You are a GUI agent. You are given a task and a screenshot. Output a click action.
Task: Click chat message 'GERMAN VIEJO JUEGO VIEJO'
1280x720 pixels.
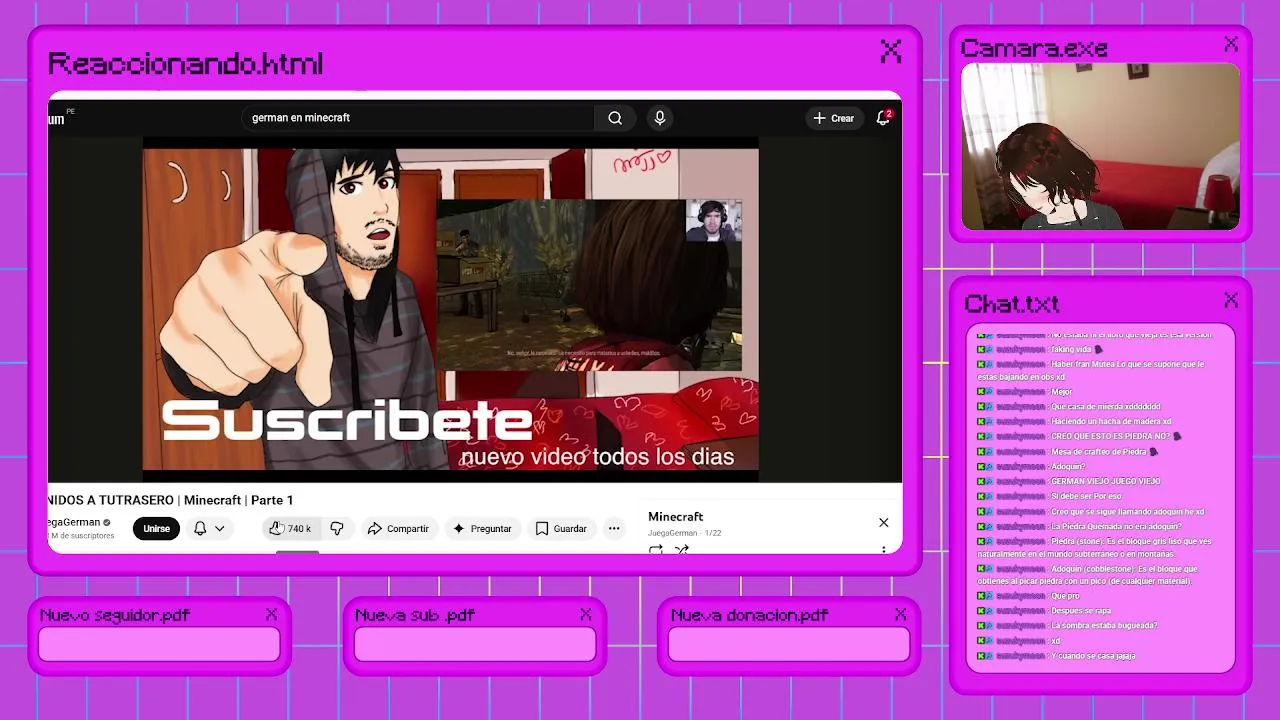[1105, 481]
